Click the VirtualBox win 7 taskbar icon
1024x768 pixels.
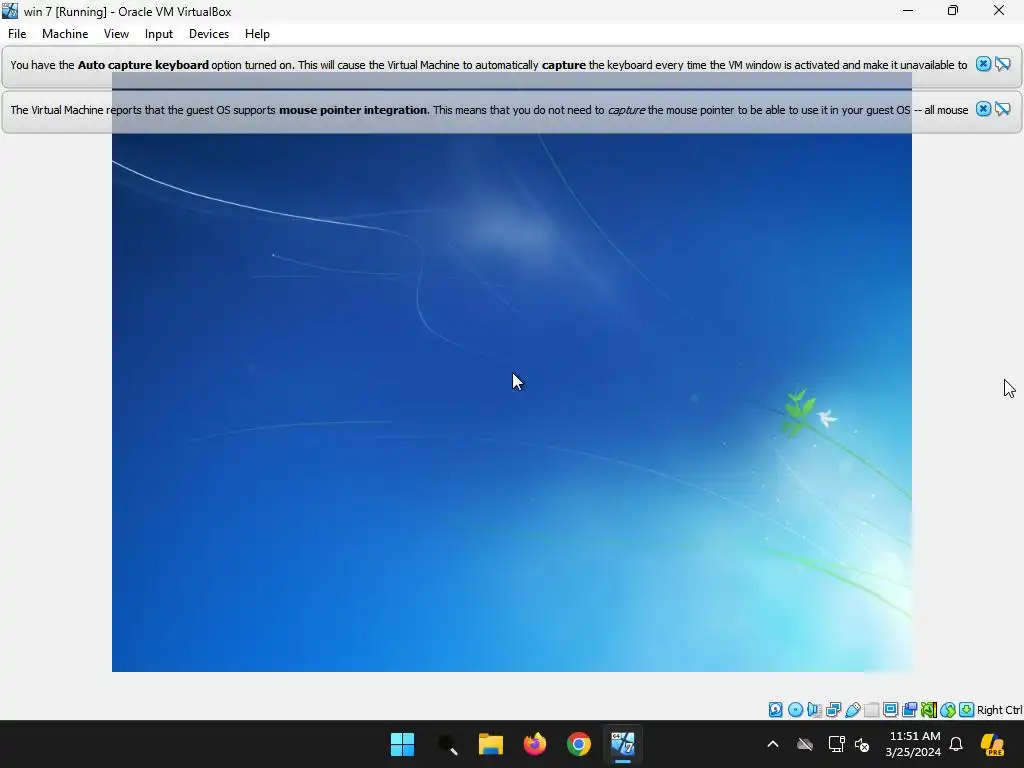[x=622, y=744]
